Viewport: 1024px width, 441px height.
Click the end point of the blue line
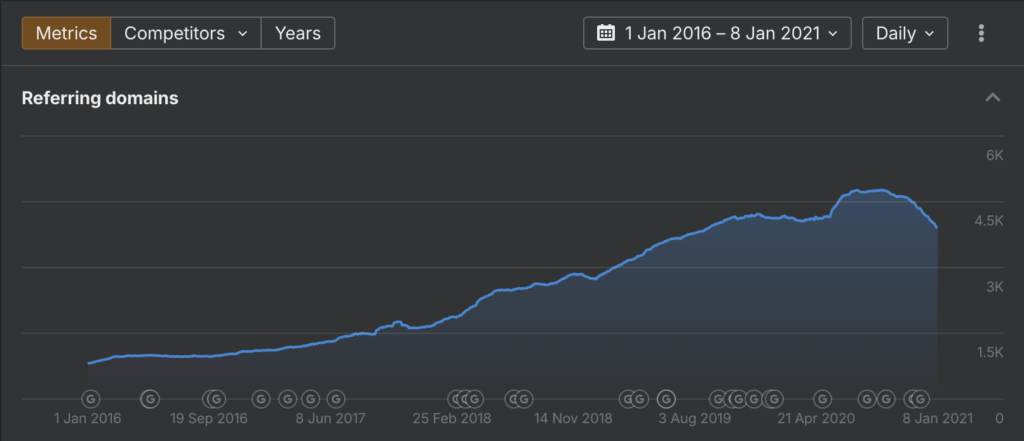pyautogui.click(x=936, y=227)
